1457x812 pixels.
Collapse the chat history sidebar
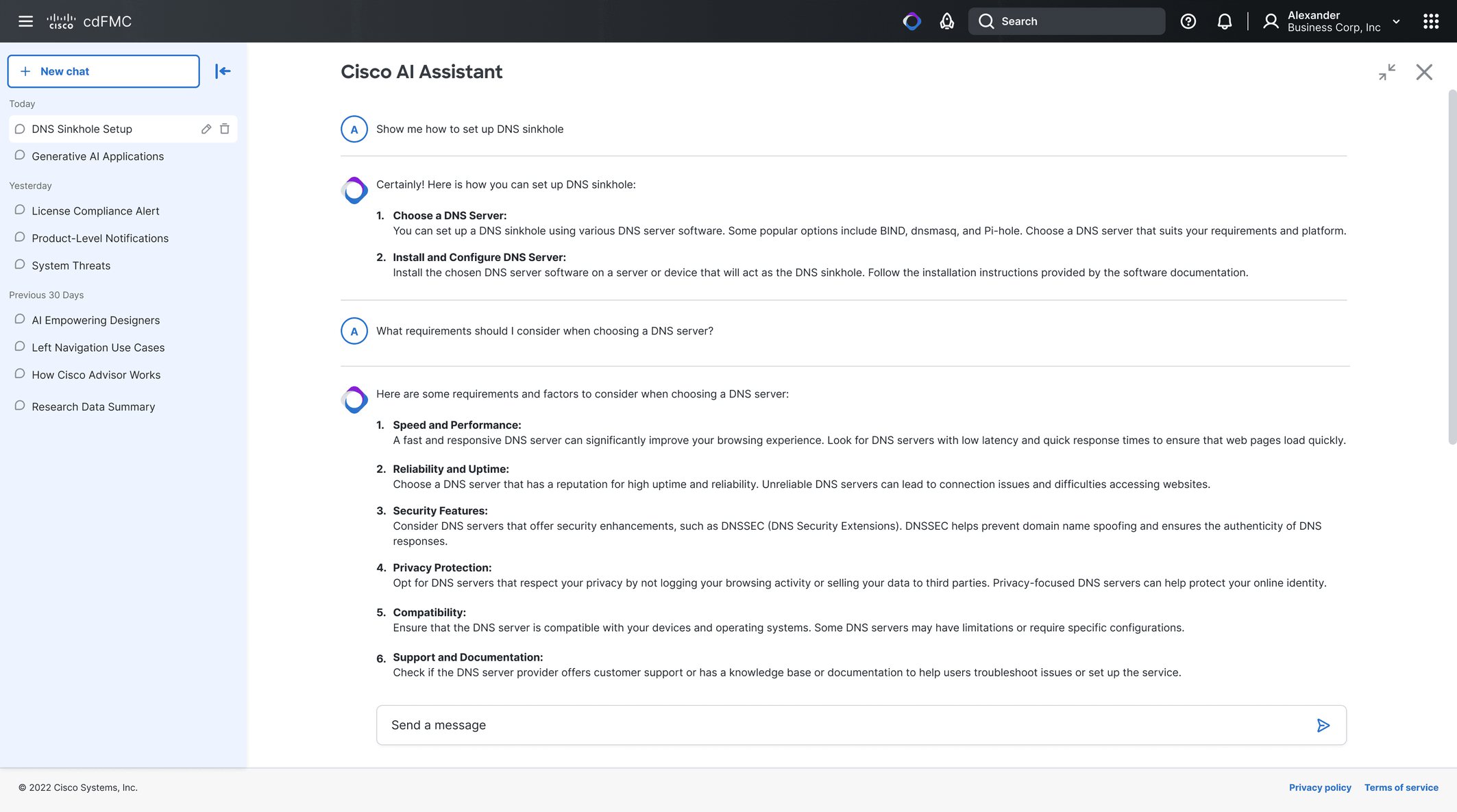(x=223, y=71)
